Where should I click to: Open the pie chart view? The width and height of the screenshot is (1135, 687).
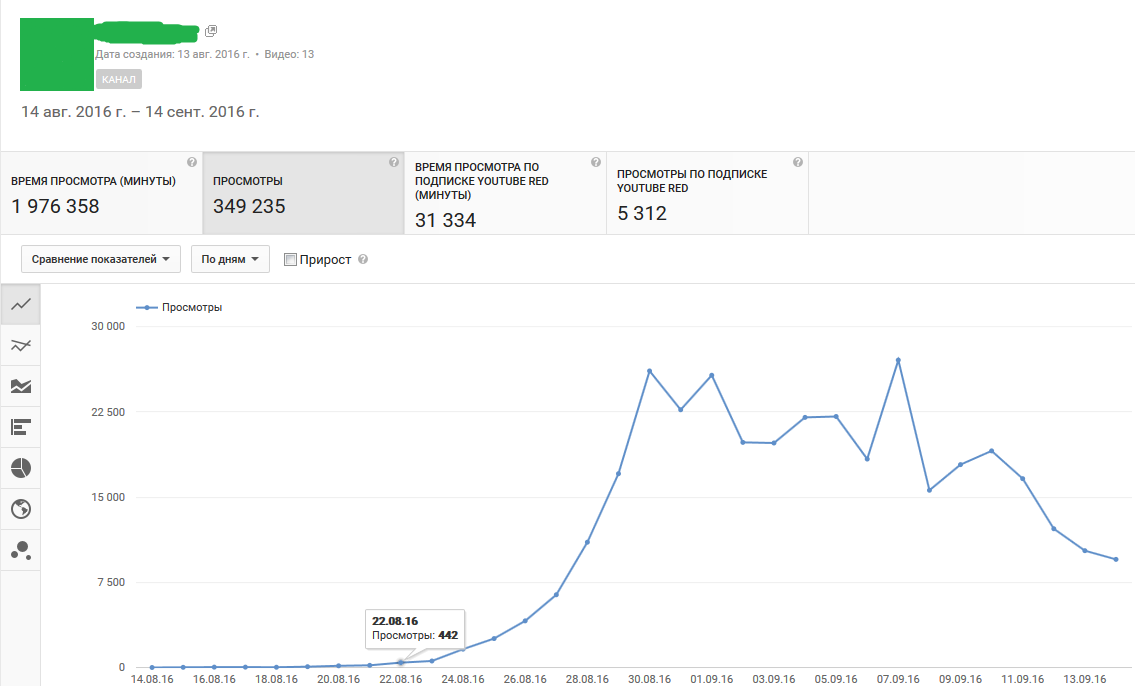[20, 468]
